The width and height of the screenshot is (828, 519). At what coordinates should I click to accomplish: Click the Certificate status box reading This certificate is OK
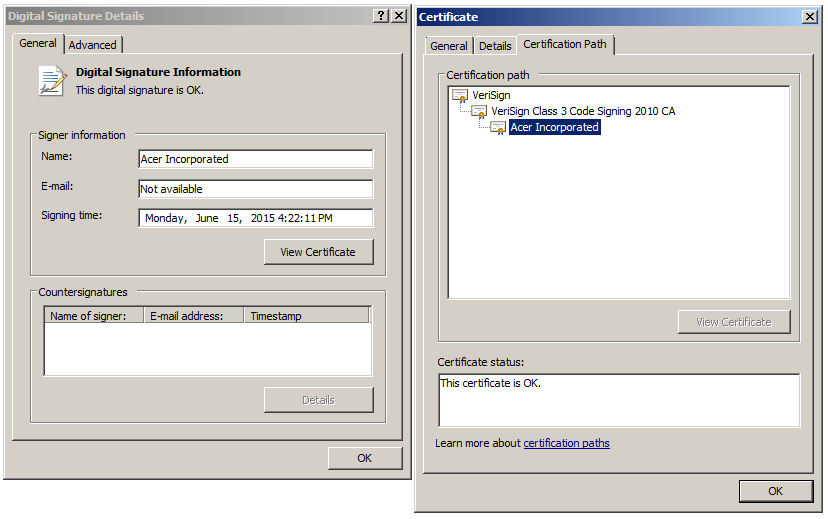pos(619,400)
